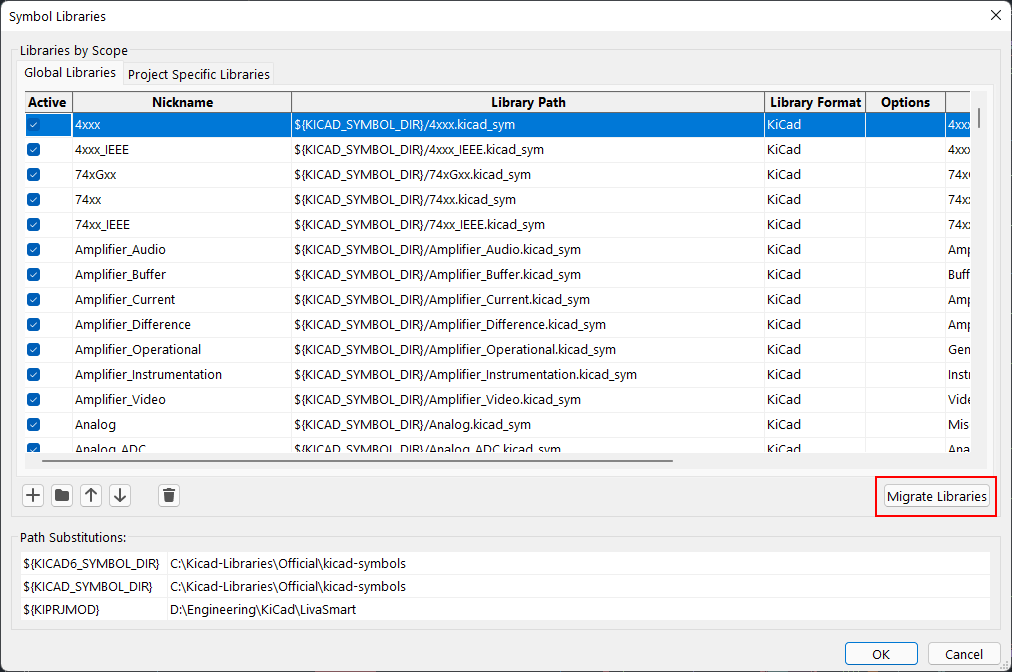Screen dimensions: 1012x672
Task: Click the Migrate Libraries button
Action: click(x=936, y=496)
